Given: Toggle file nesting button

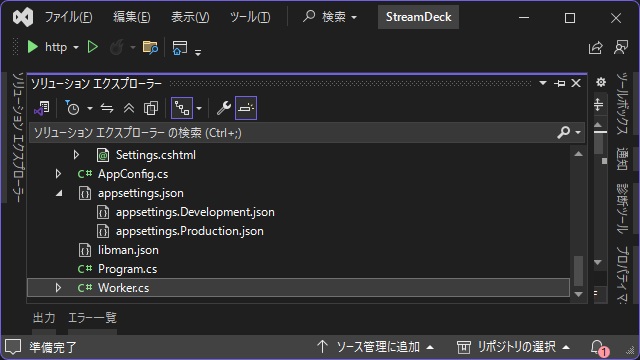Looking at the screenshot, I should coord(182,108).
